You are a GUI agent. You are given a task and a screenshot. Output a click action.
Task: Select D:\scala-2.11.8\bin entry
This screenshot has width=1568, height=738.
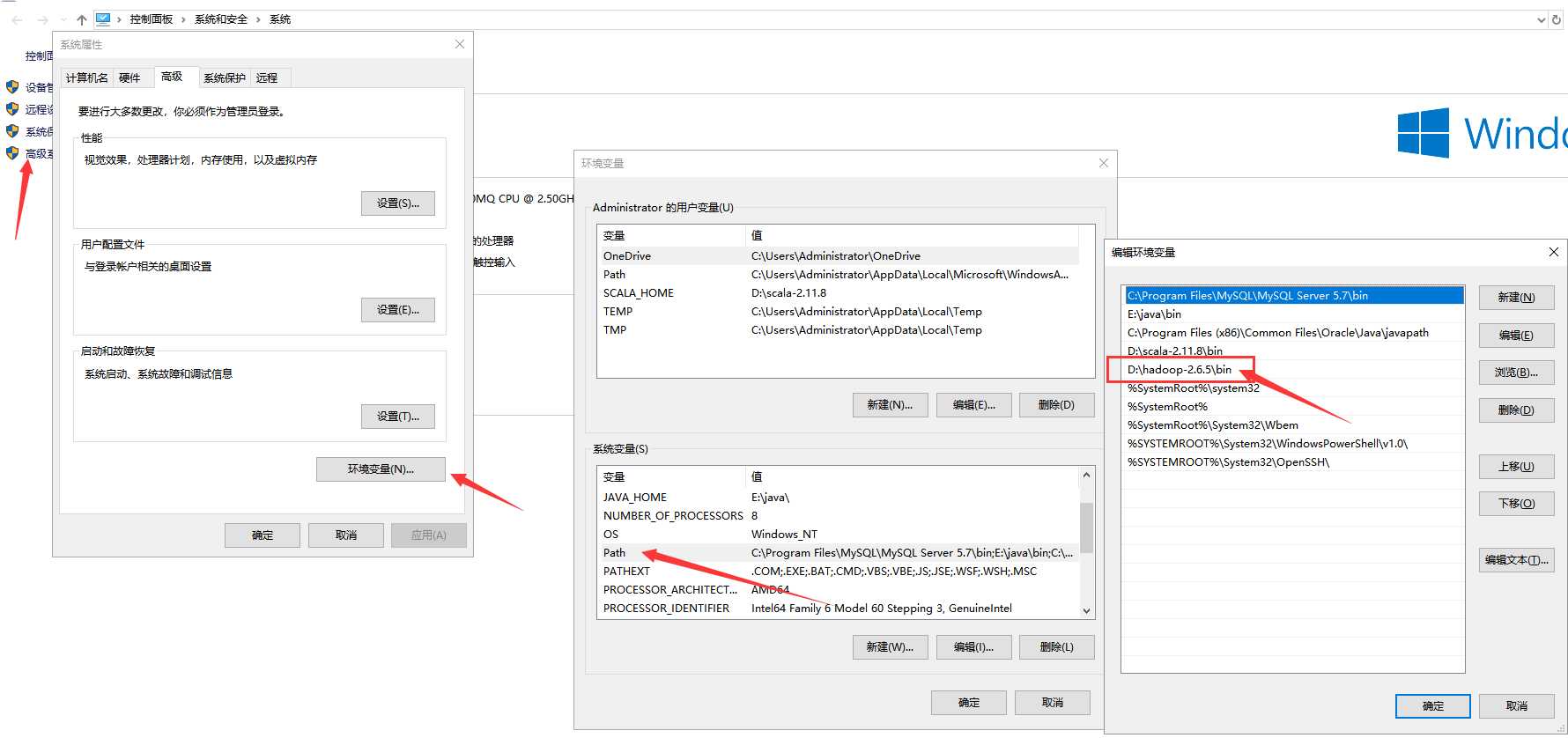(x=1293, y=351)
